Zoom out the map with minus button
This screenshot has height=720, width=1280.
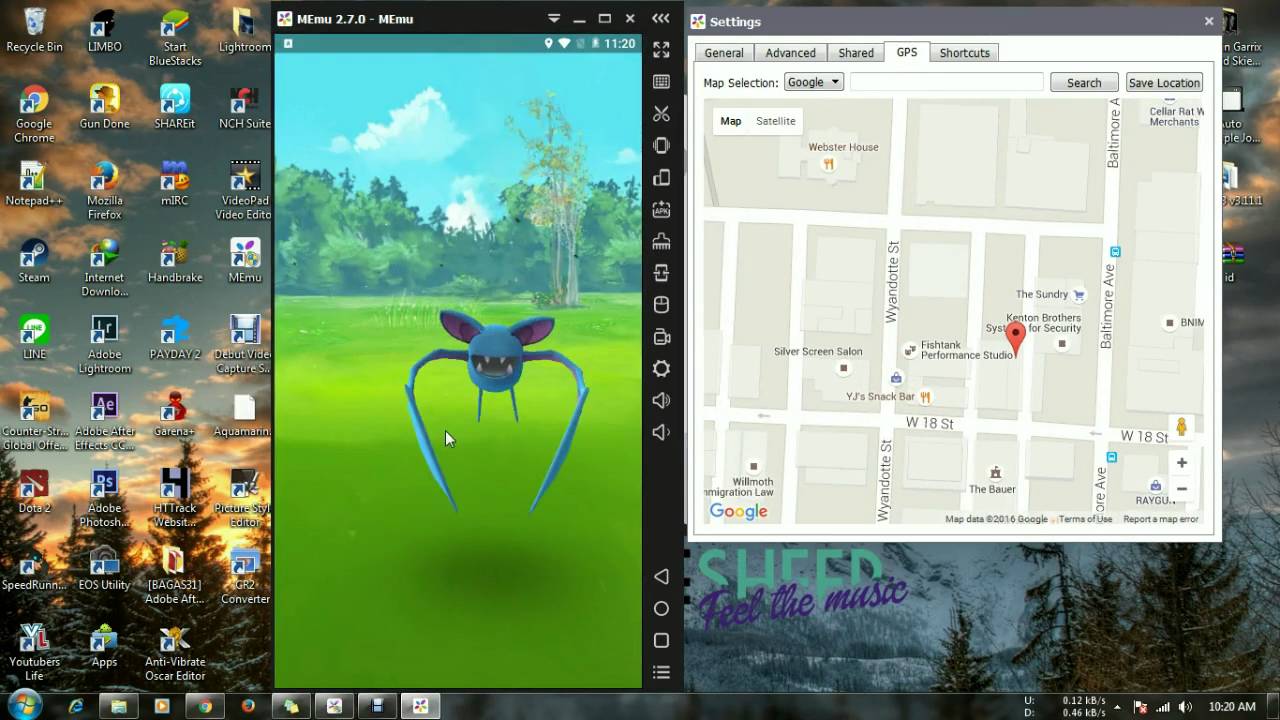[x=1182, y=489]
